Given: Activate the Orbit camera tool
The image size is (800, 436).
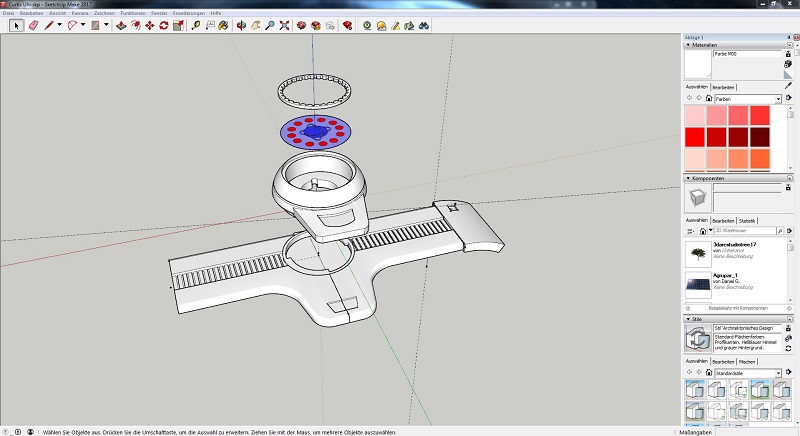Looking at the screenshot, I should [241, 25].
